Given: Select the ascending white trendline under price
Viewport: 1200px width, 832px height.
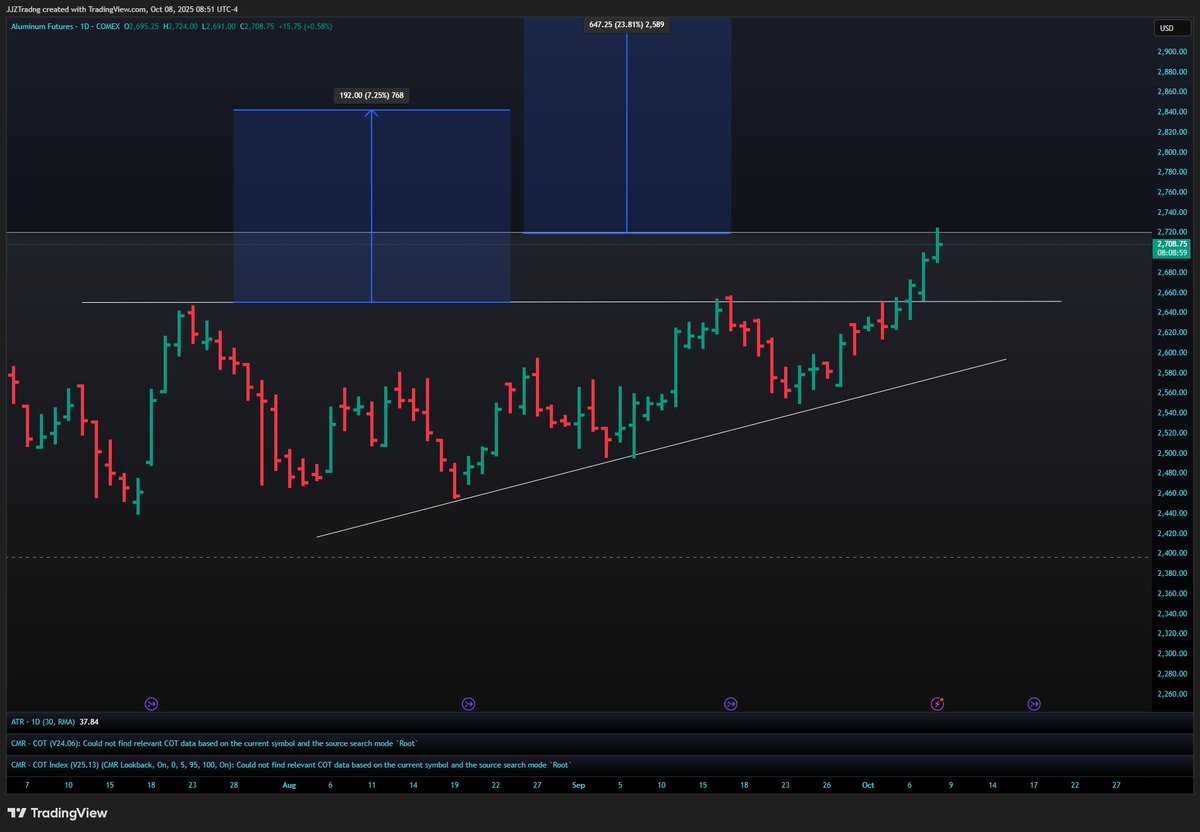Looking at the screenshot, I should (x=661, y=447).
